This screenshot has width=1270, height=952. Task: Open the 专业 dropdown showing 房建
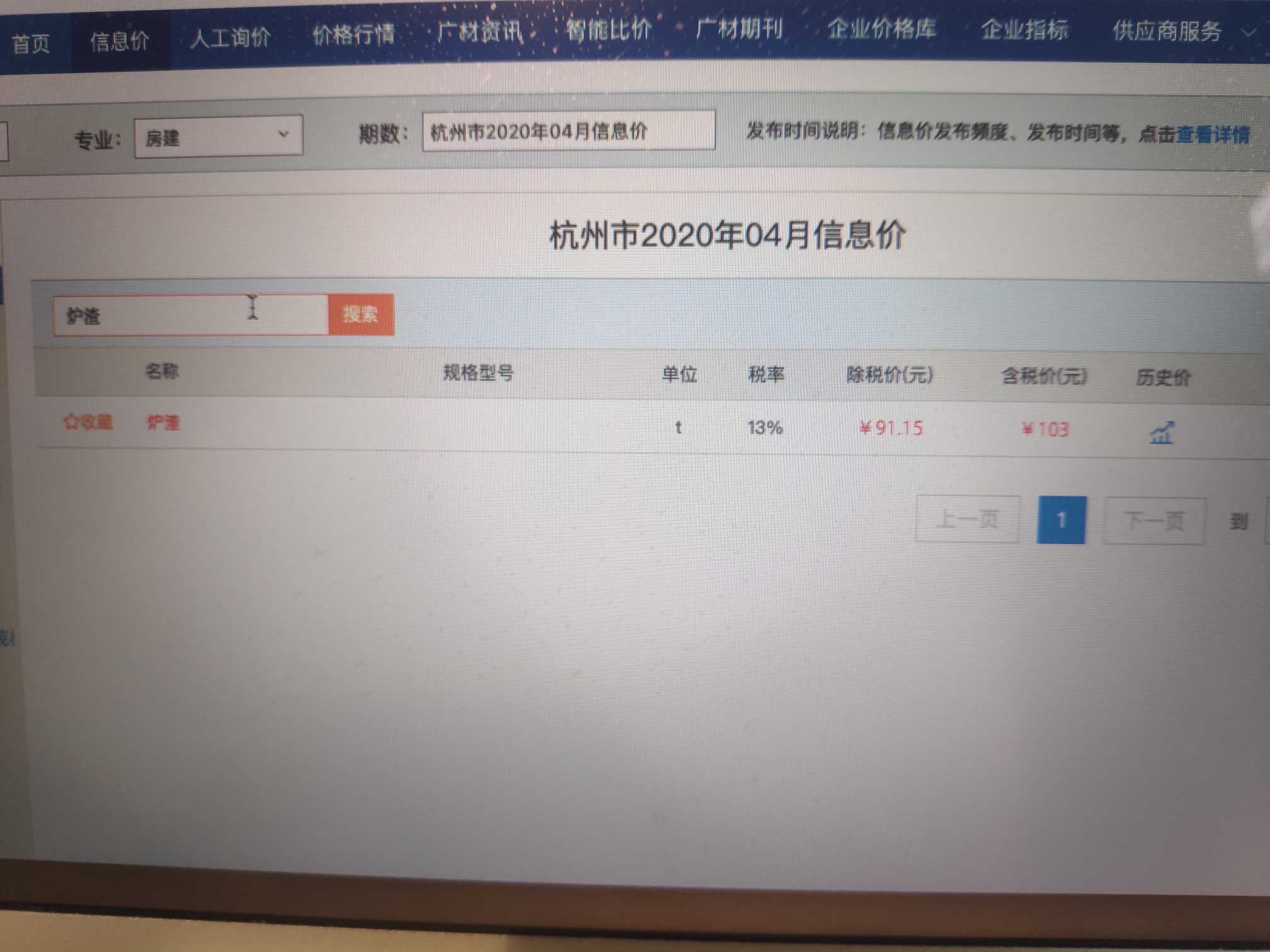pos(219,135)
